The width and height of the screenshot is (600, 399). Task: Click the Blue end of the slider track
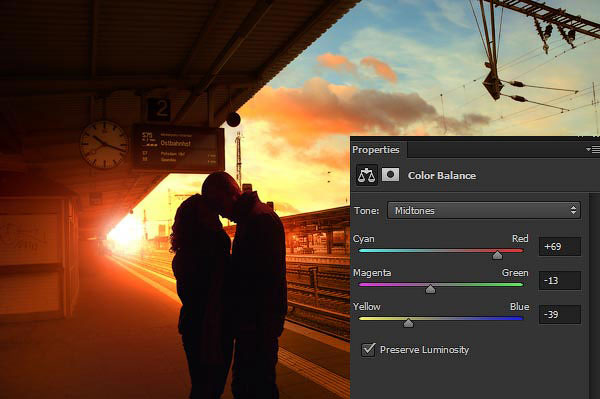(520, 318)
